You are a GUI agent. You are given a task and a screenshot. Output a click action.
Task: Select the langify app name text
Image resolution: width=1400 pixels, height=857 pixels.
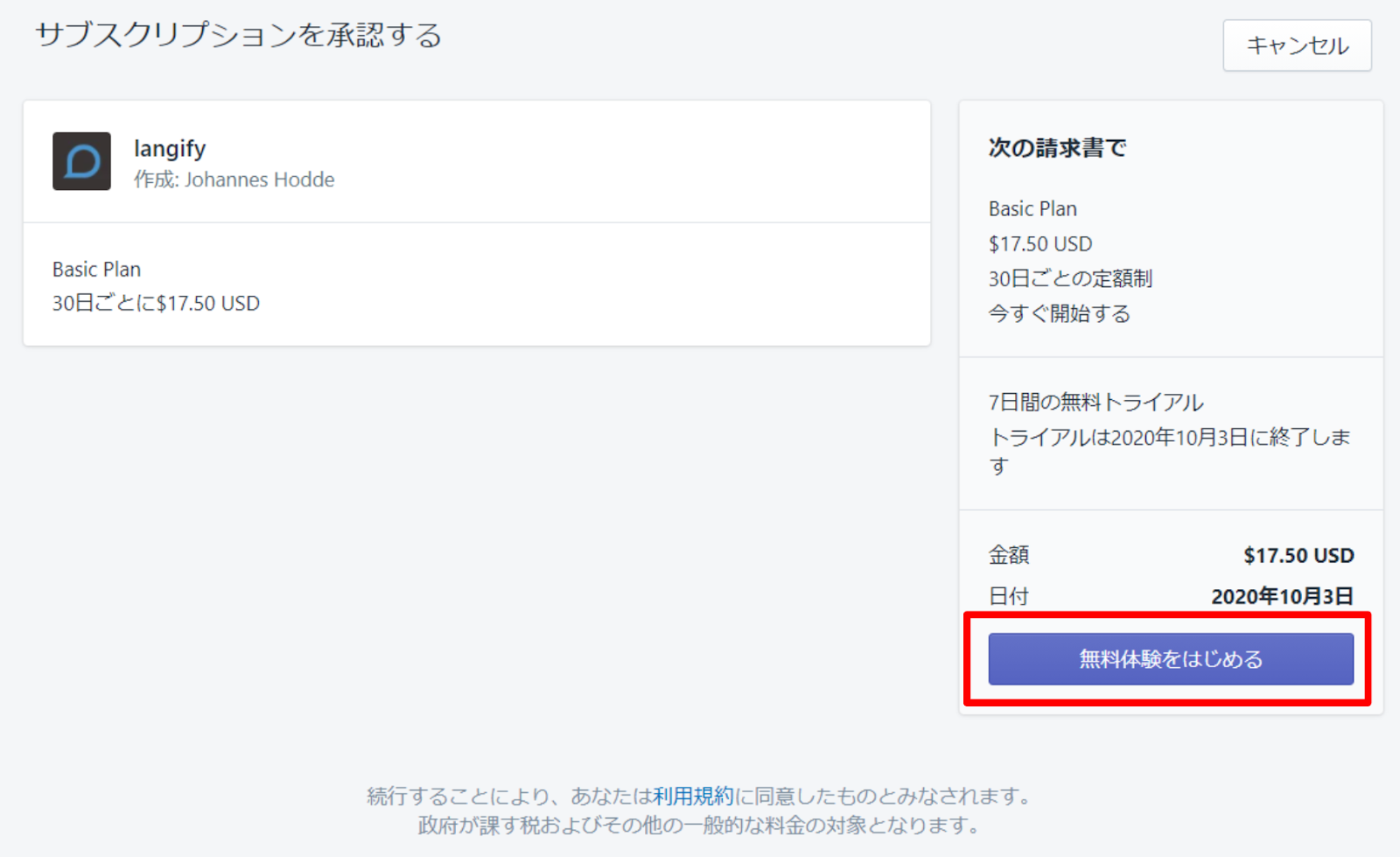click(x=170, y=148)
